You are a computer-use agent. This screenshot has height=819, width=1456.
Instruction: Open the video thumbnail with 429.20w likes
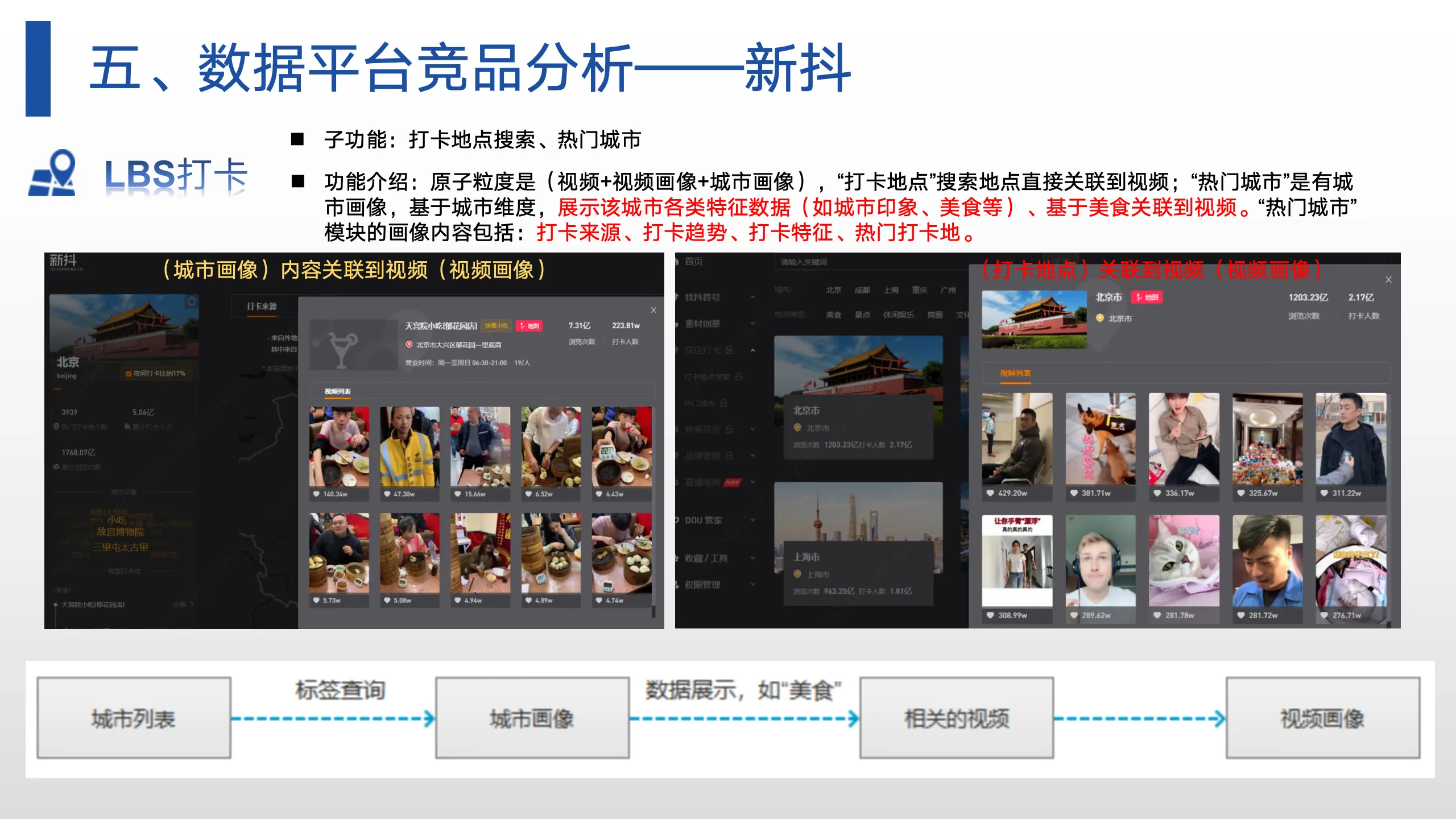1017,439
